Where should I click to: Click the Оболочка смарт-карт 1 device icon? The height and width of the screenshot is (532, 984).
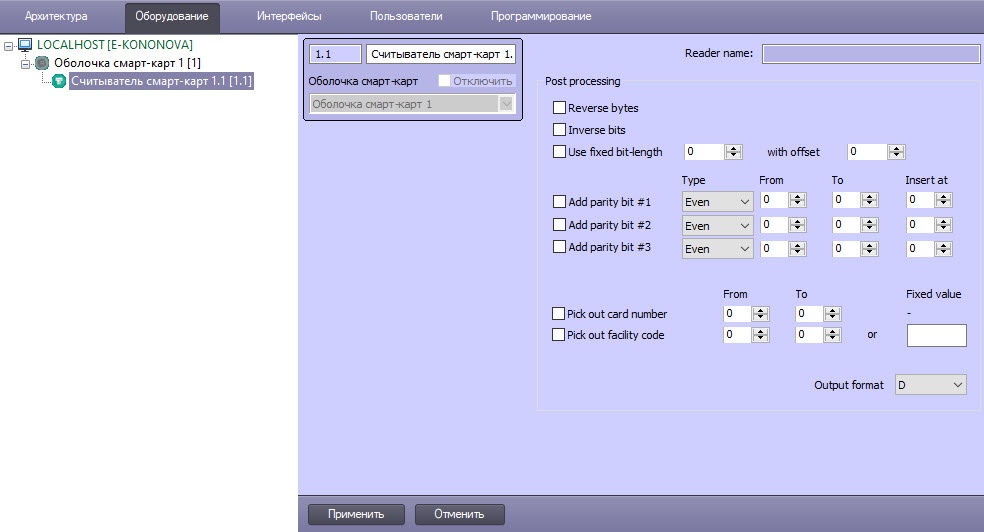pos(42,63)
